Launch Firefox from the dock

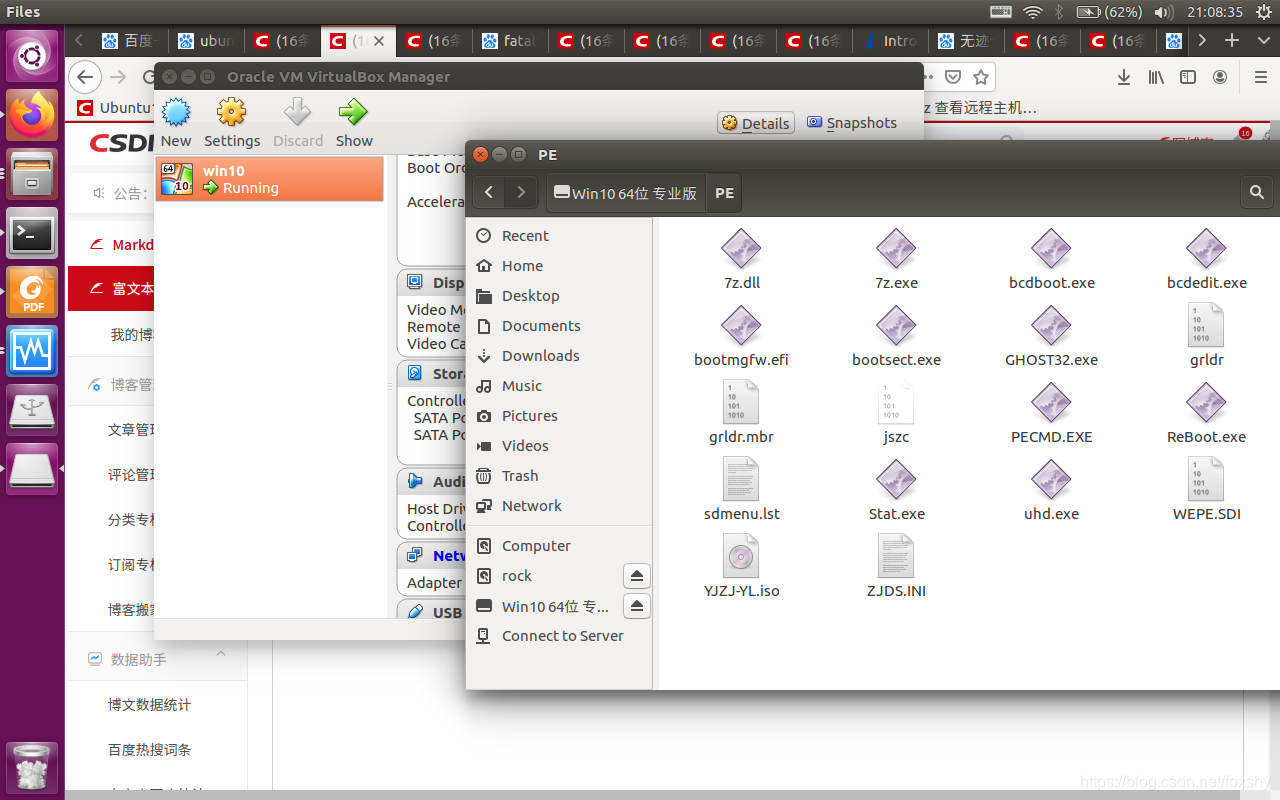(32, 115)
